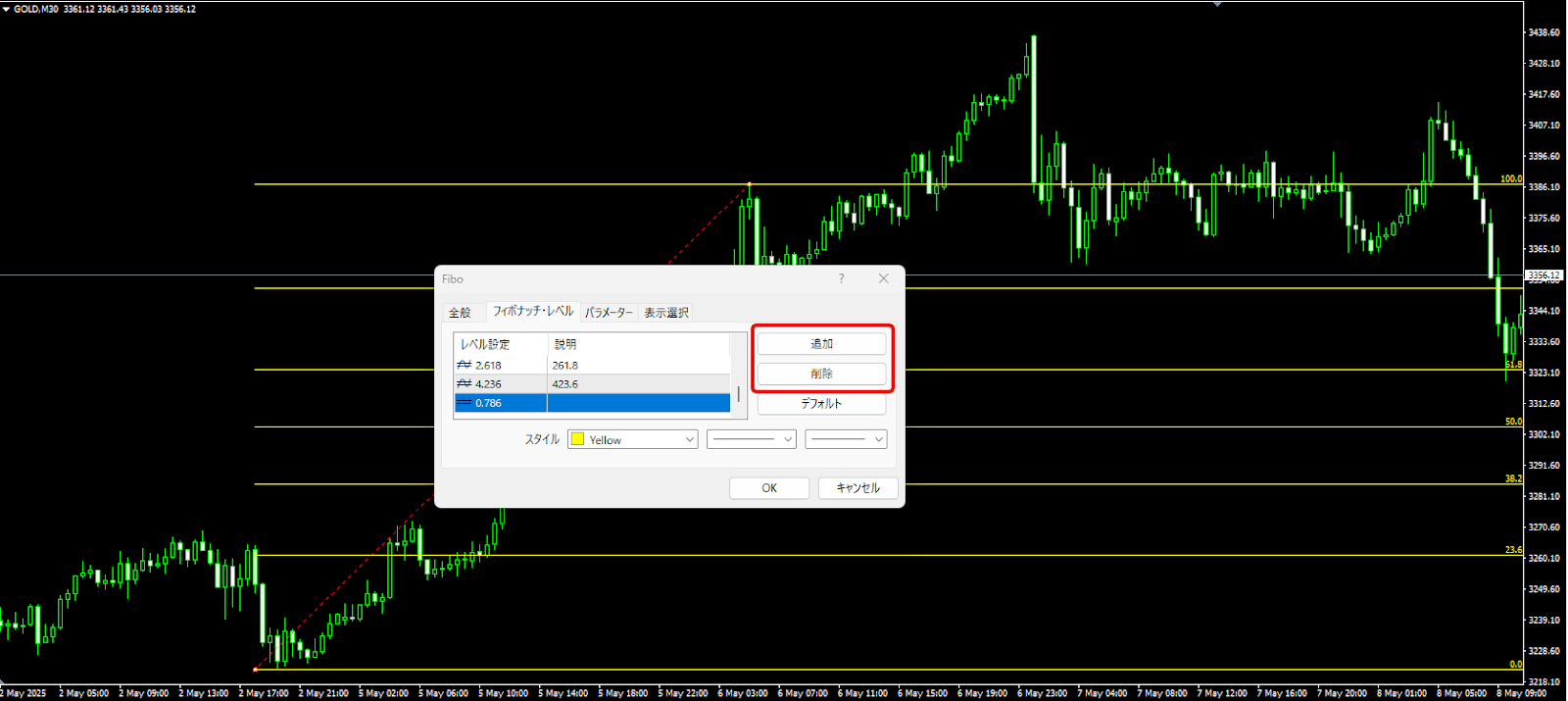The width and height of the screenshot is (1568, 701).
Task: Reset levels with the デフォルト button
Action: coord(821,403)
